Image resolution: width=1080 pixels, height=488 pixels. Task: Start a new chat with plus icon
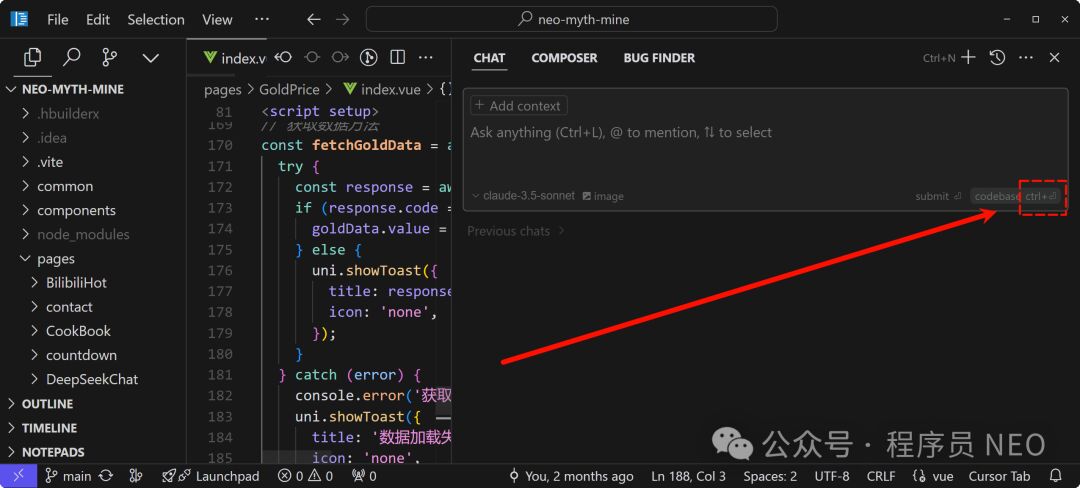(x=967, y=58)
